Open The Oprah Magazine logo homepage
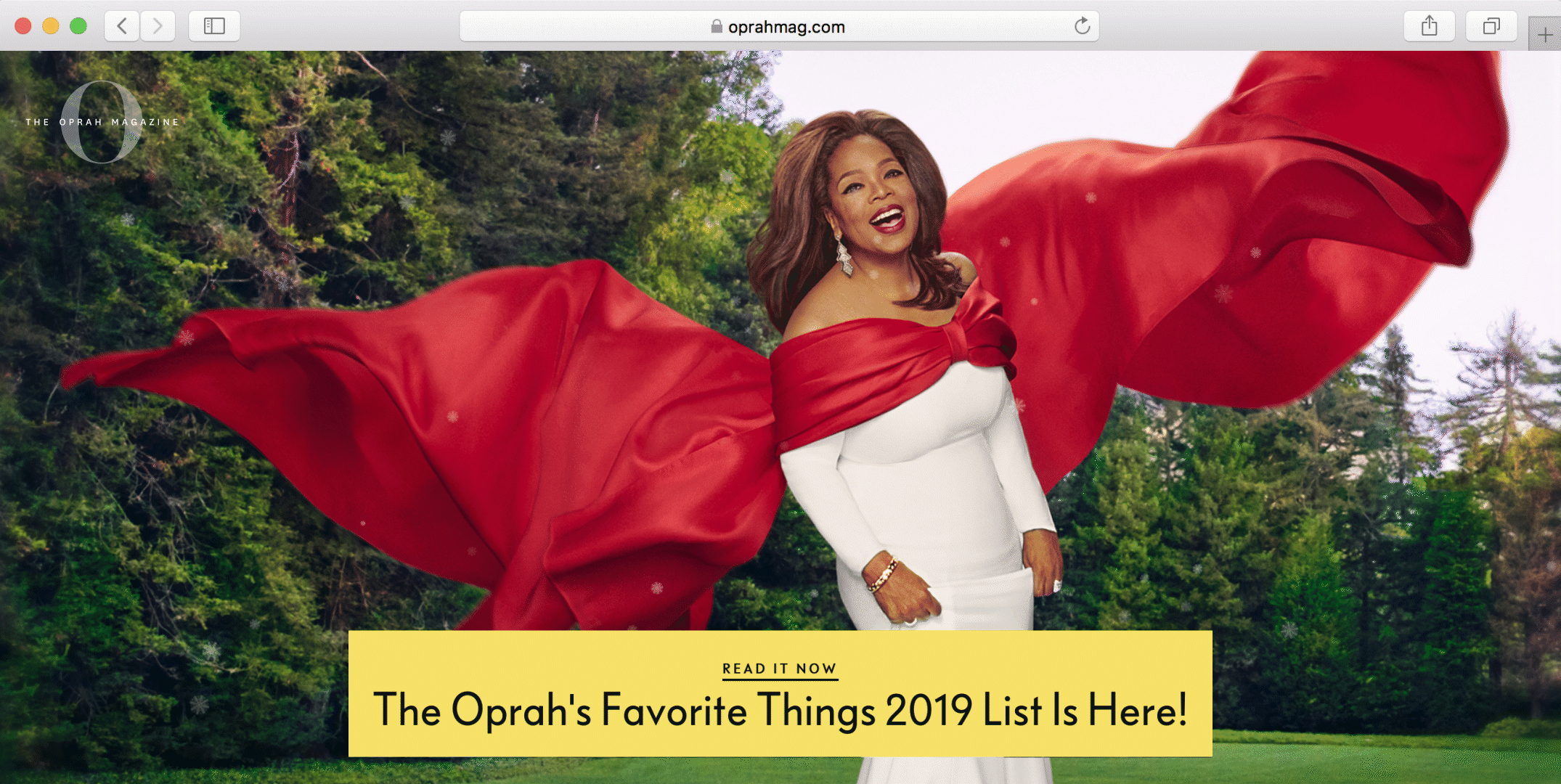 (102, 122)
